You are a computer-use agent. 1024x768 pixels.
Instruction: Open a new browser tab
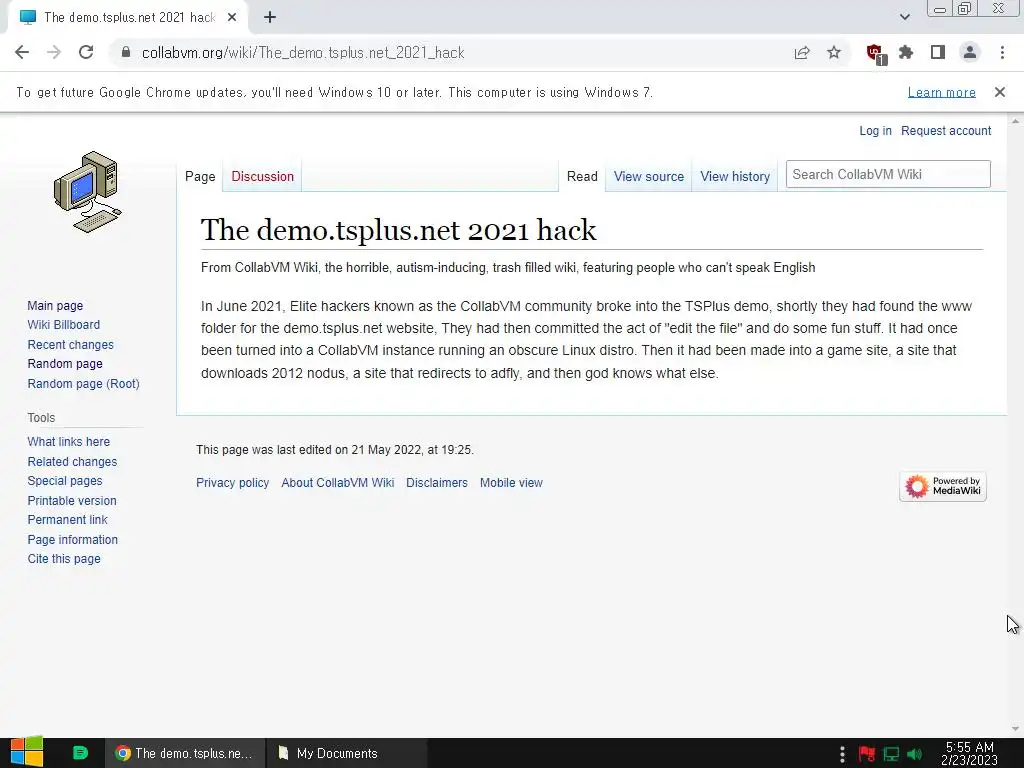point(270,18)
